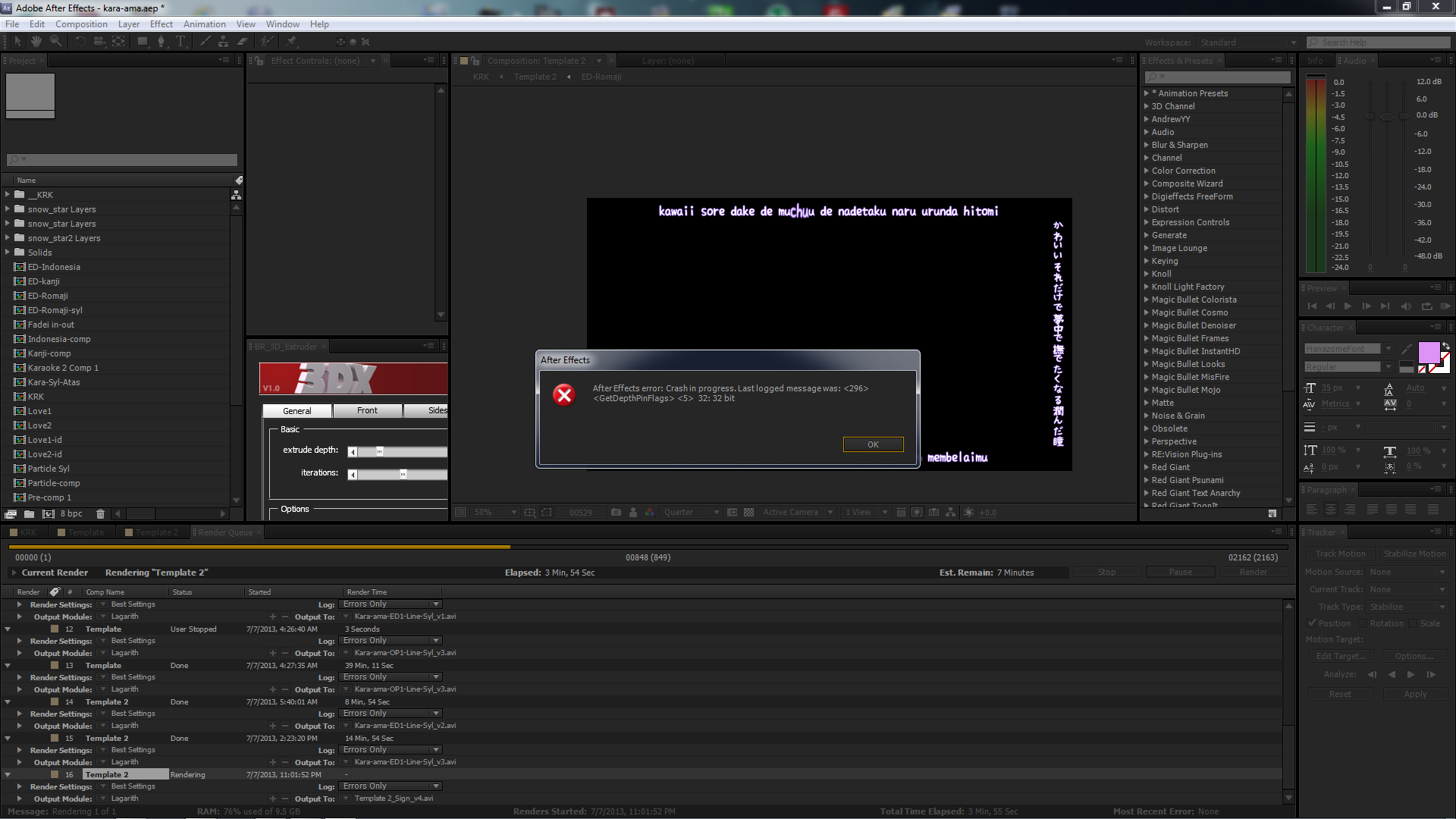1456x819 pixels.
Task: Click the Template 2 breadcrumb in viewer
Action: click(x=535, y=77)
